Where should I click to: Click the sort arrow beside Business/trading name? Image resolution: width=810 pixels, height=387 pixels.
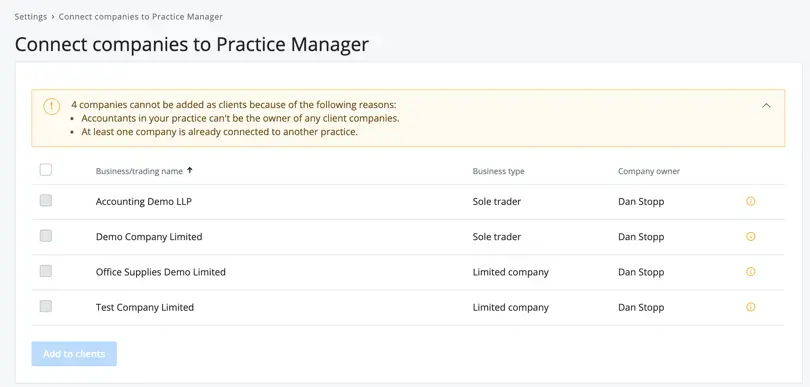[190, 170]
